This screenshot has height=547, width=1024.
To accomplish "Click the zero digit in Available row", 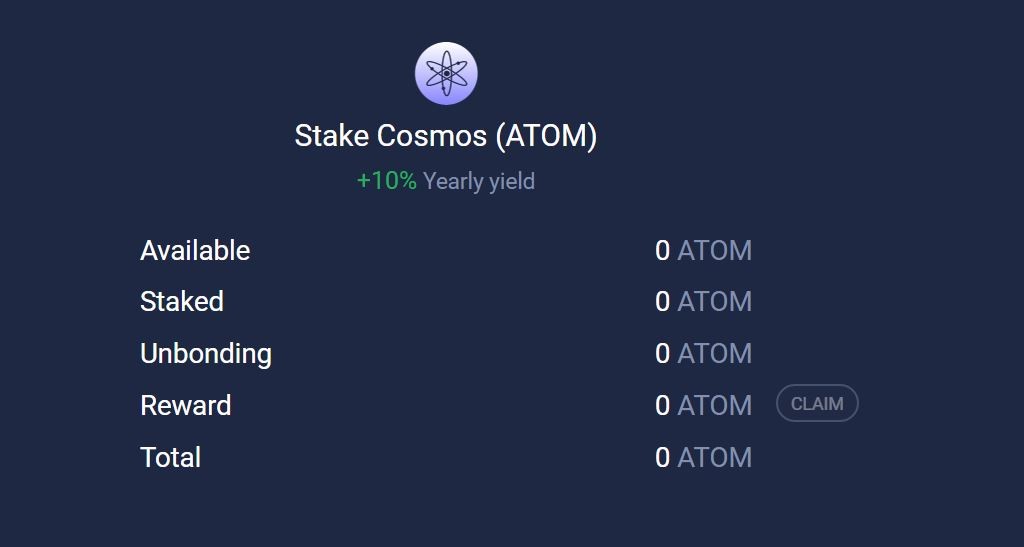I will pyautogui.click(x=662, y=251).
